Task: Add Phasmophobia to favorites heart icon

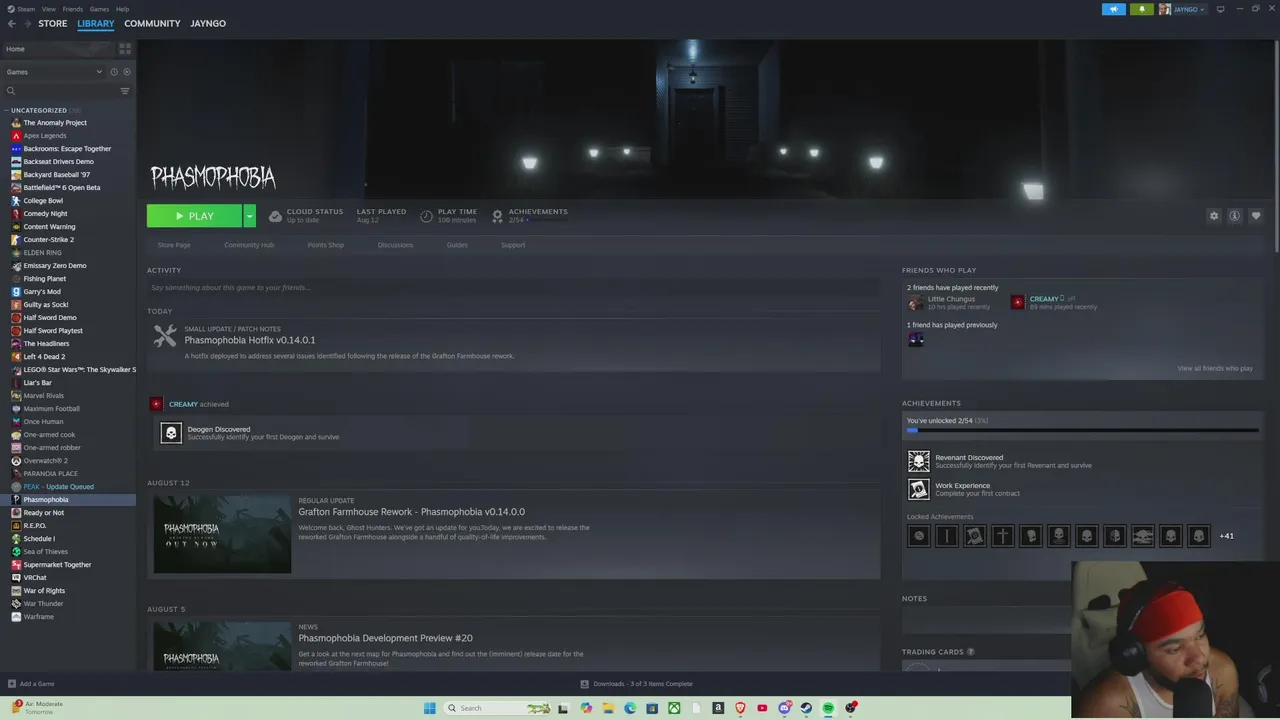Action: 1256,216
